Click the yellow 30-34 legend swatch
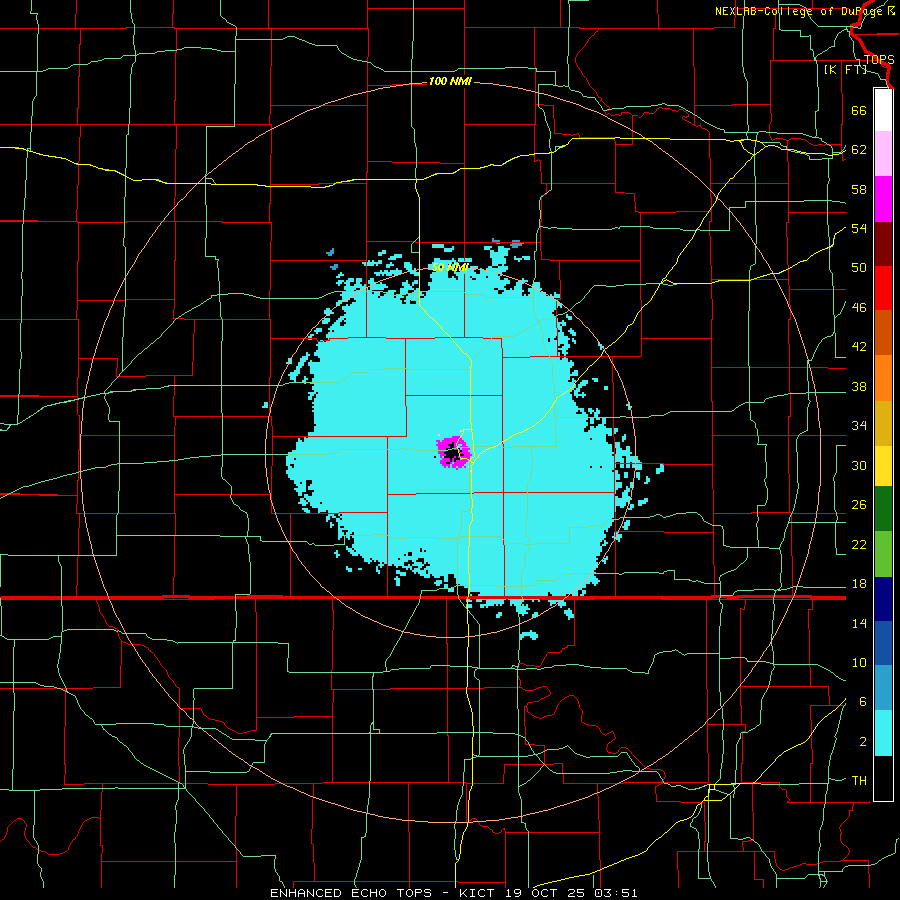Viewport: 900px width, 900px height. point(883,466)
